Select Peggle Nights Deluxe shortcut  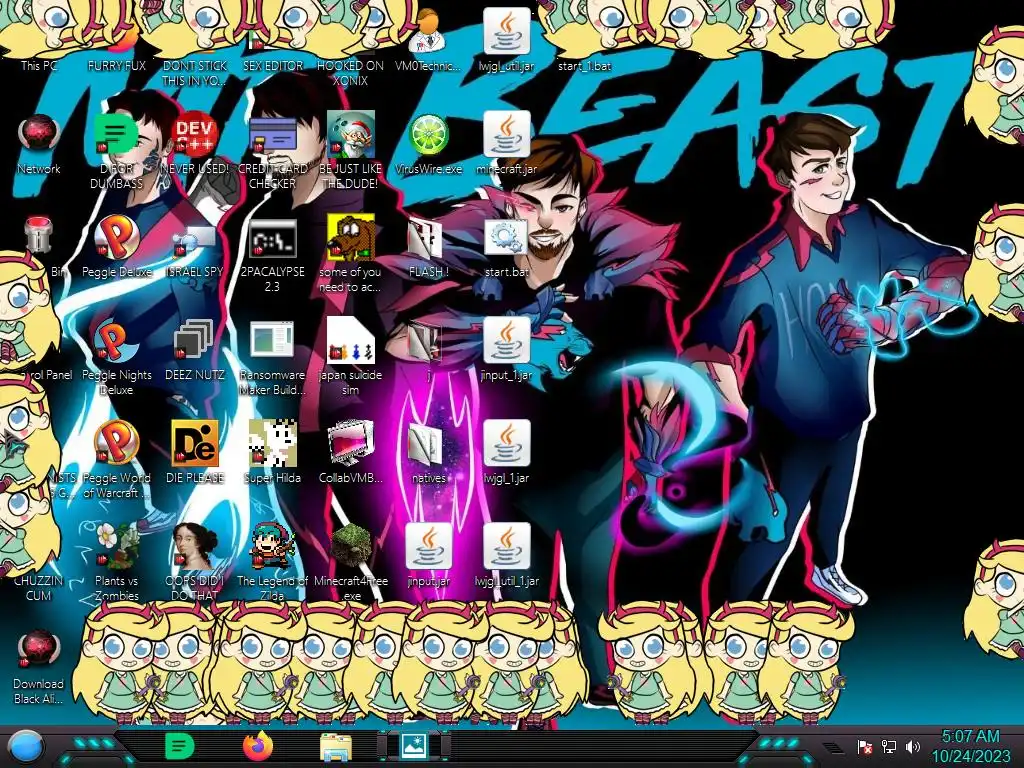coord(117,342)
